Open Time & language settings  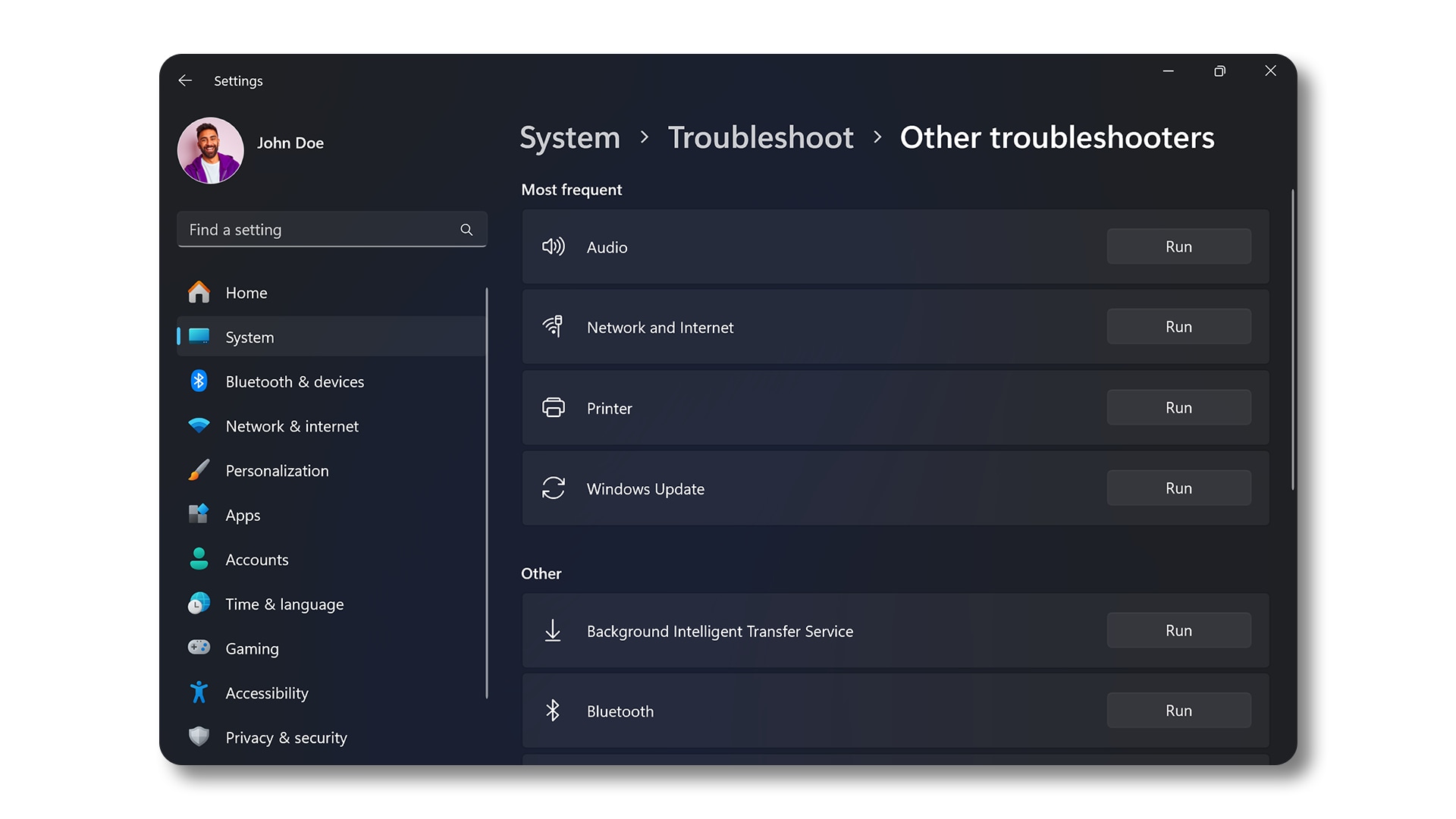(x=284, y=603)
